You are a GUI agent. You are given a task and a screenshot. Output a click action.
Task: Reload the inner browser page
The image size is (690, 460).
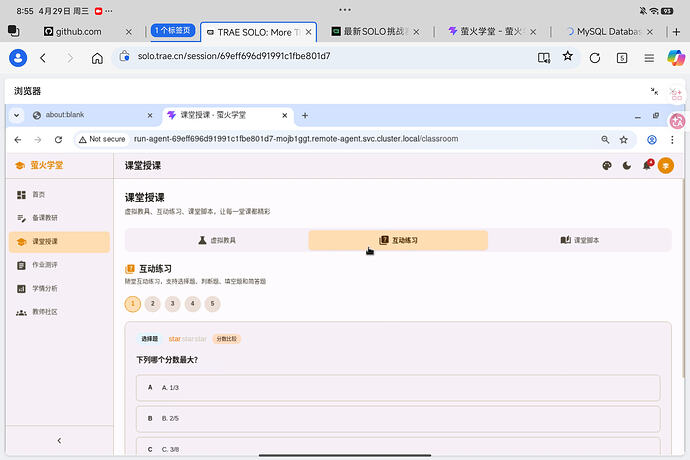coord(58,140)
